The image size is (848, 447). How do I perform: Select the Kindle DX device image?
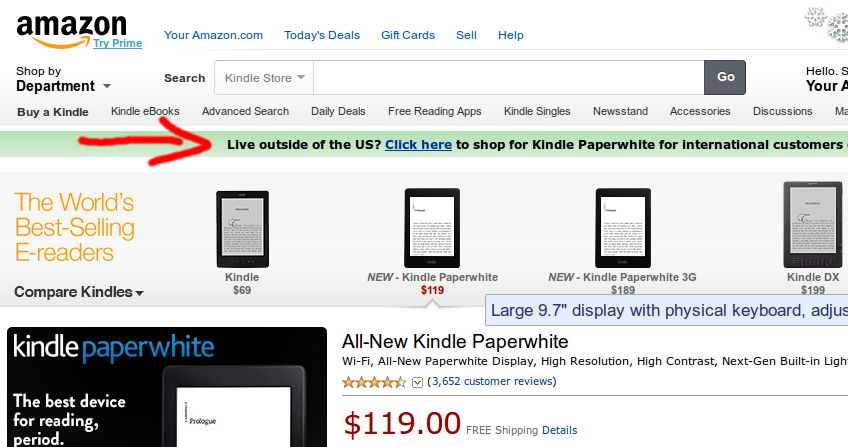point(811,226)
